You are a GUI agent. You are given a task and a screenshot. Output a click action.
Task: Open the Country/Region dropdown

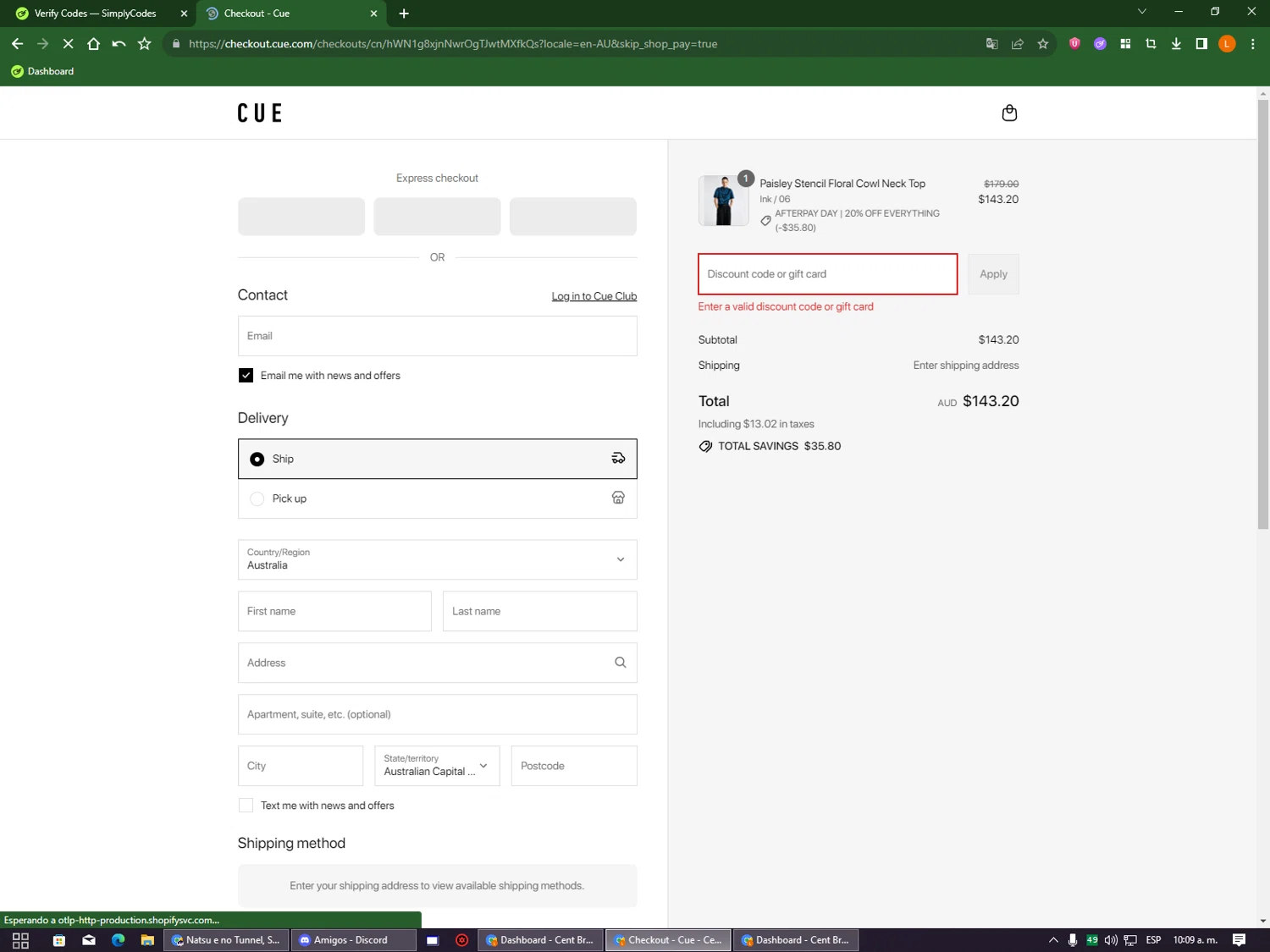coord(438,559)
